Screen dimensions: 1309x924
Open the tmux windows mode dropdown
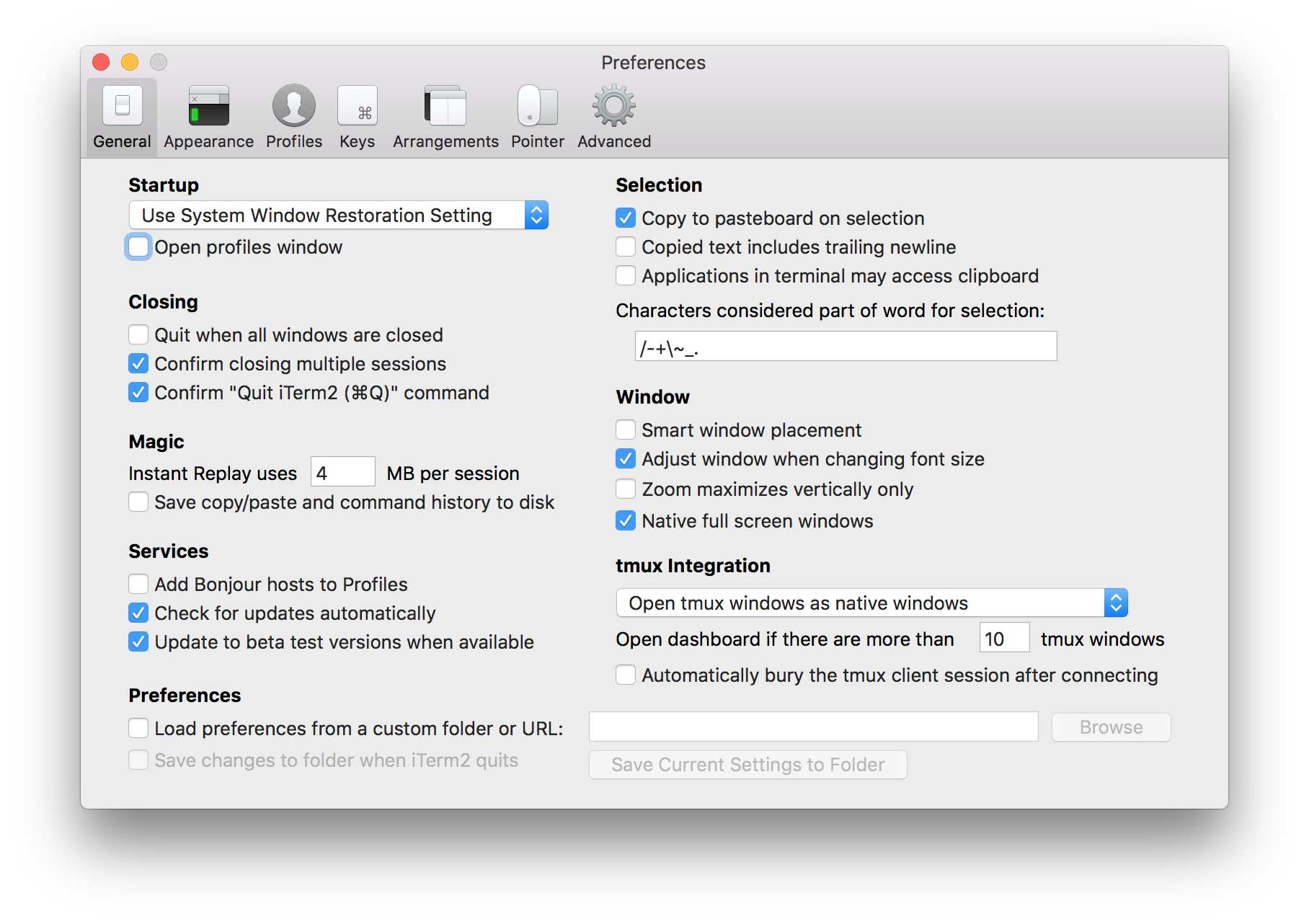tap(872, 603)
